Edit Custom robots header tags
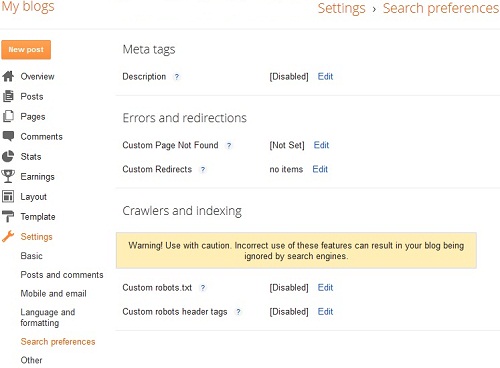 click(325, 311)
